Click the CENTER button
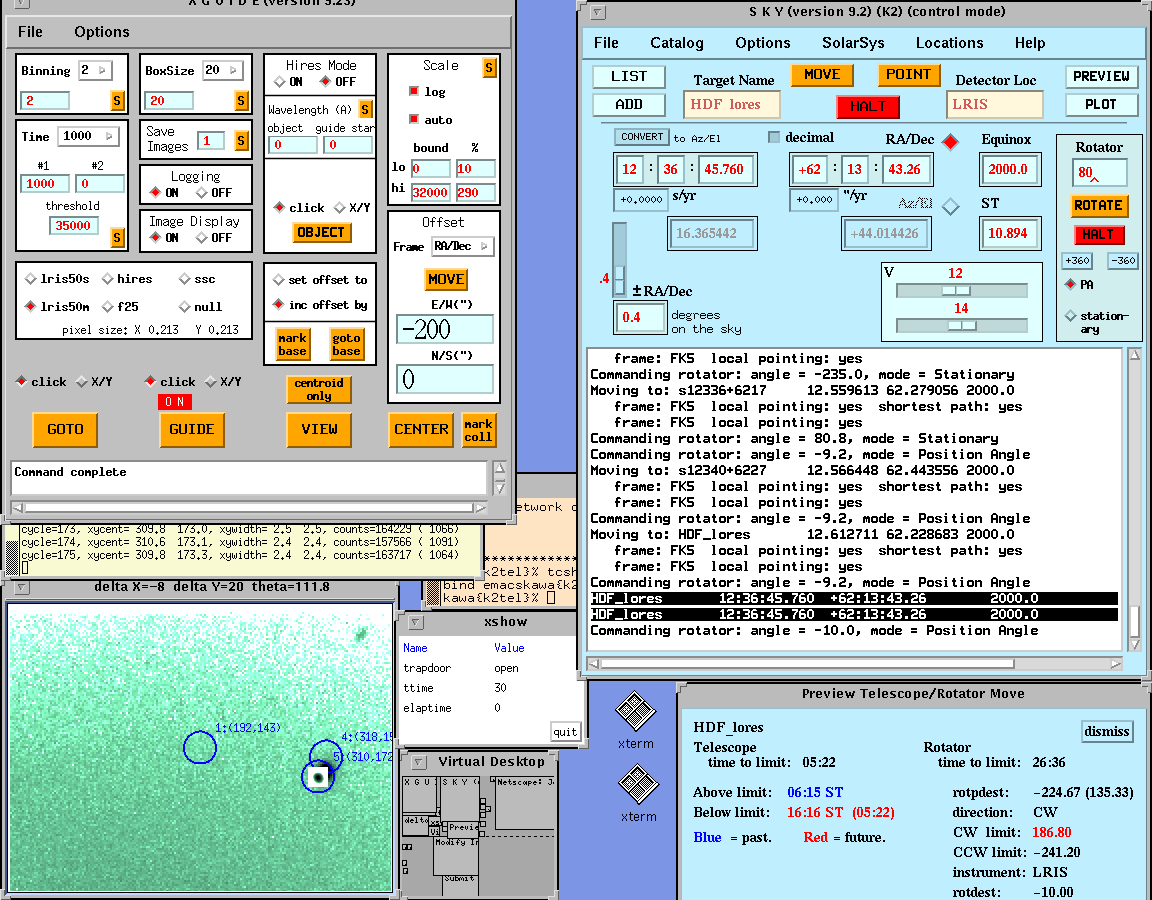The width and height of the screenshot is (1152, 900). (421, 429)
